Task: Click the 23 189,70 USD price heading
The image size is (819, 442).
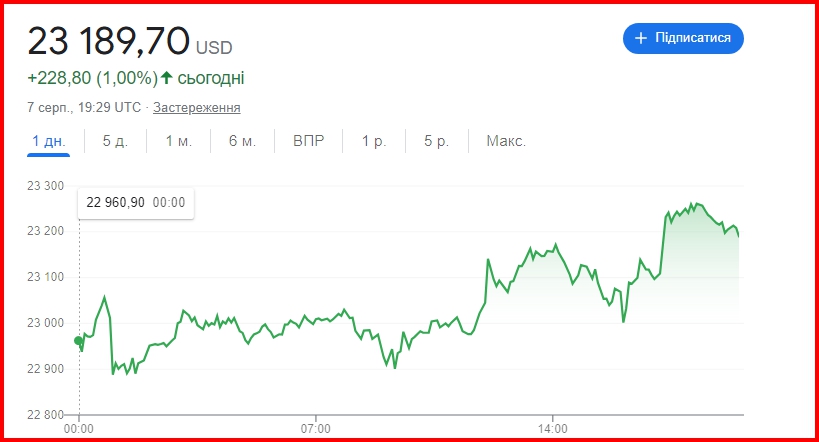Action: point(130,41)
